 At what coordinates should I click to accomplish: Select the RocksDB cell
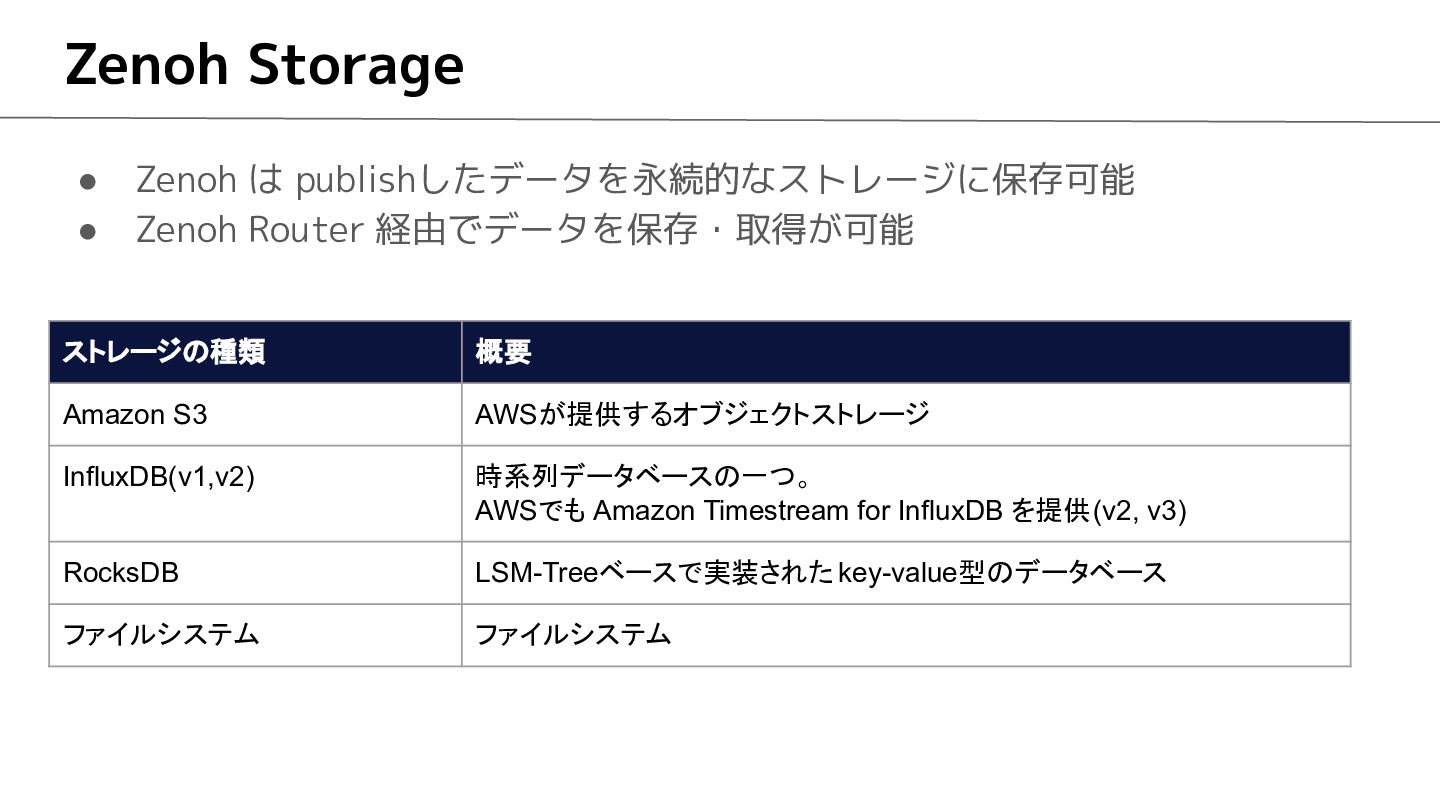point(255,573)
